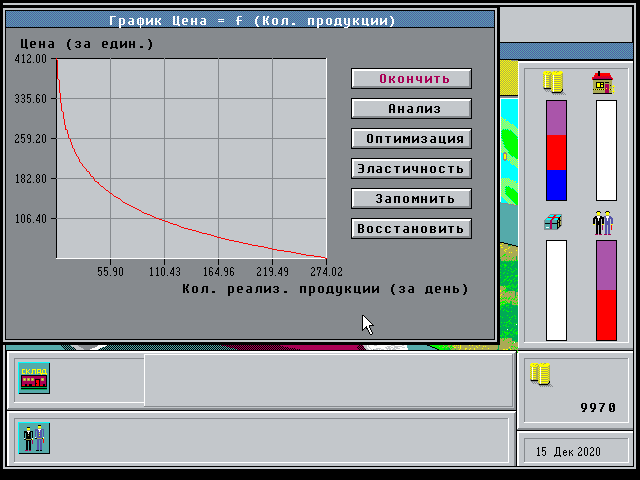Click the date 15 Дек 2020
640x480 pixels.
[568, 452]
